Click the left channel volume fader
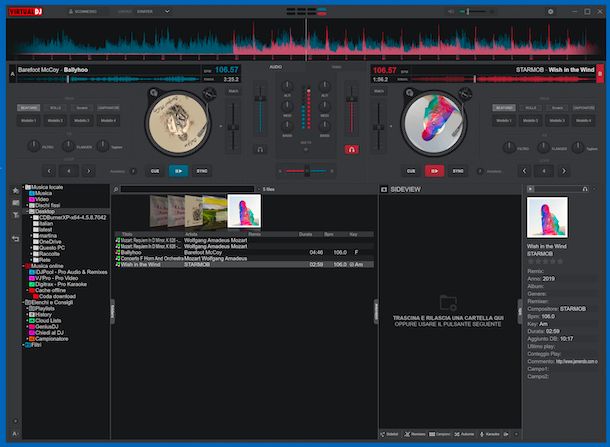610x447 pixels. [x=260, y=99]
